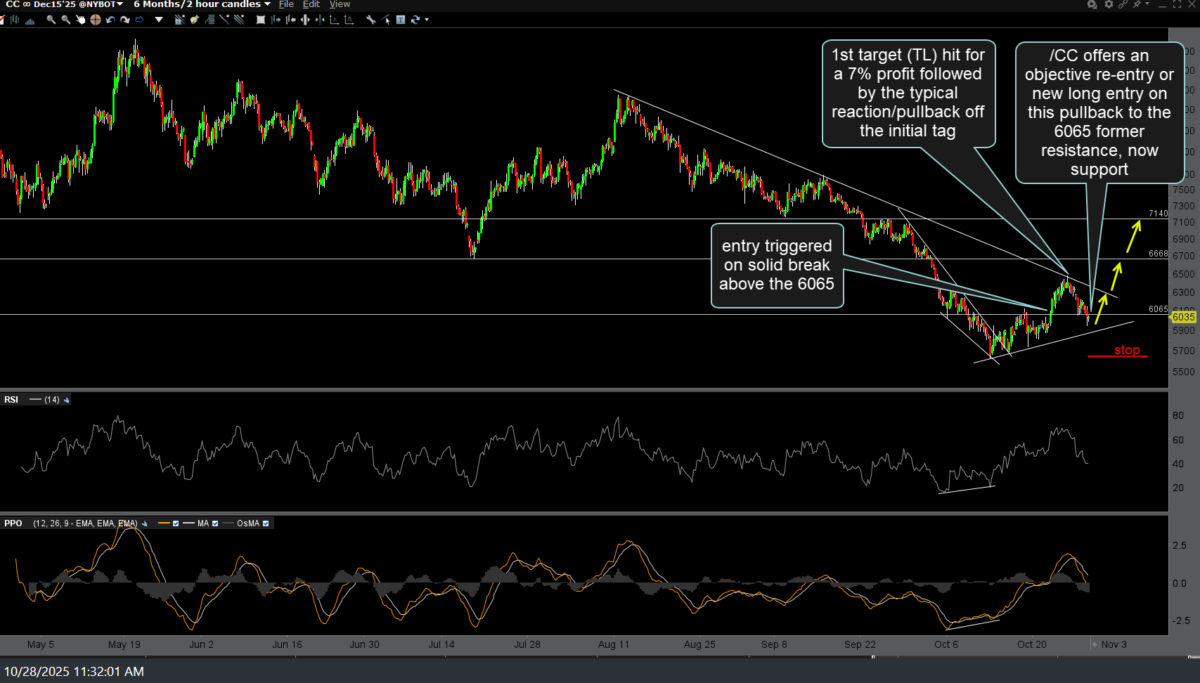1200x683 pixels.
Task: Toggle the OsMA histogram checkbox
Action: click(x=265, y=523)
